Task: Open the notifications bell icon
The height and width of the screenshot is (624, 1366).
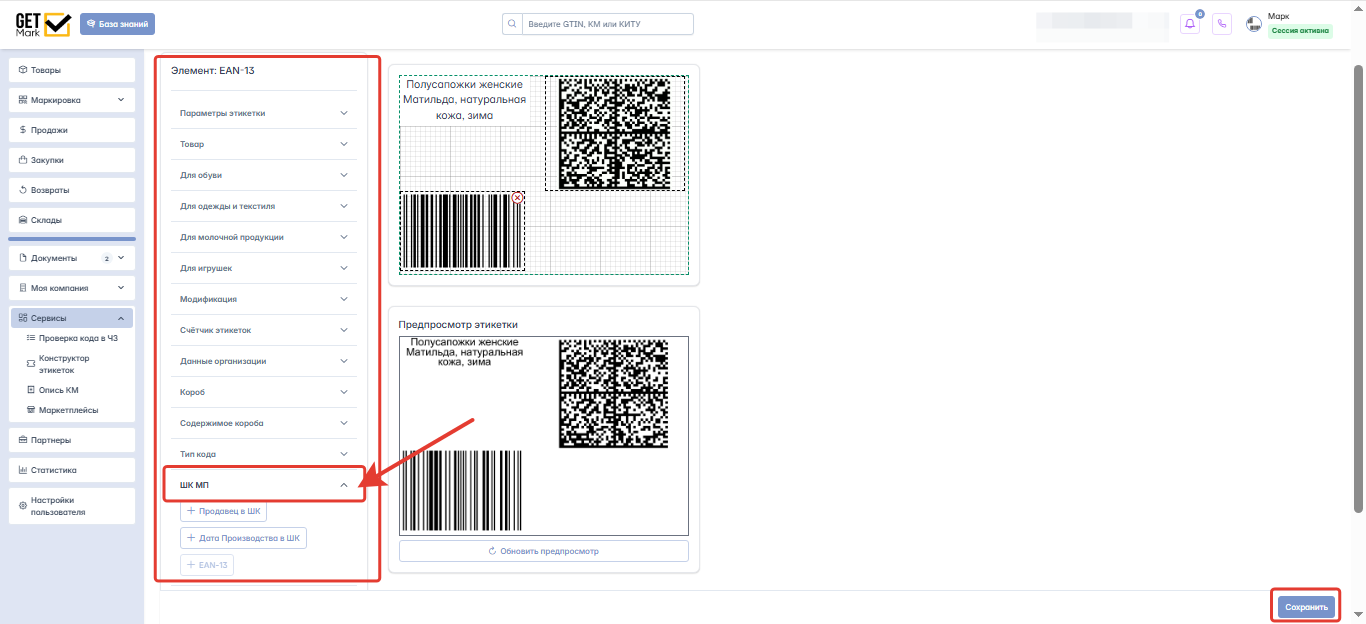Action: click(x=1190, y=24)
